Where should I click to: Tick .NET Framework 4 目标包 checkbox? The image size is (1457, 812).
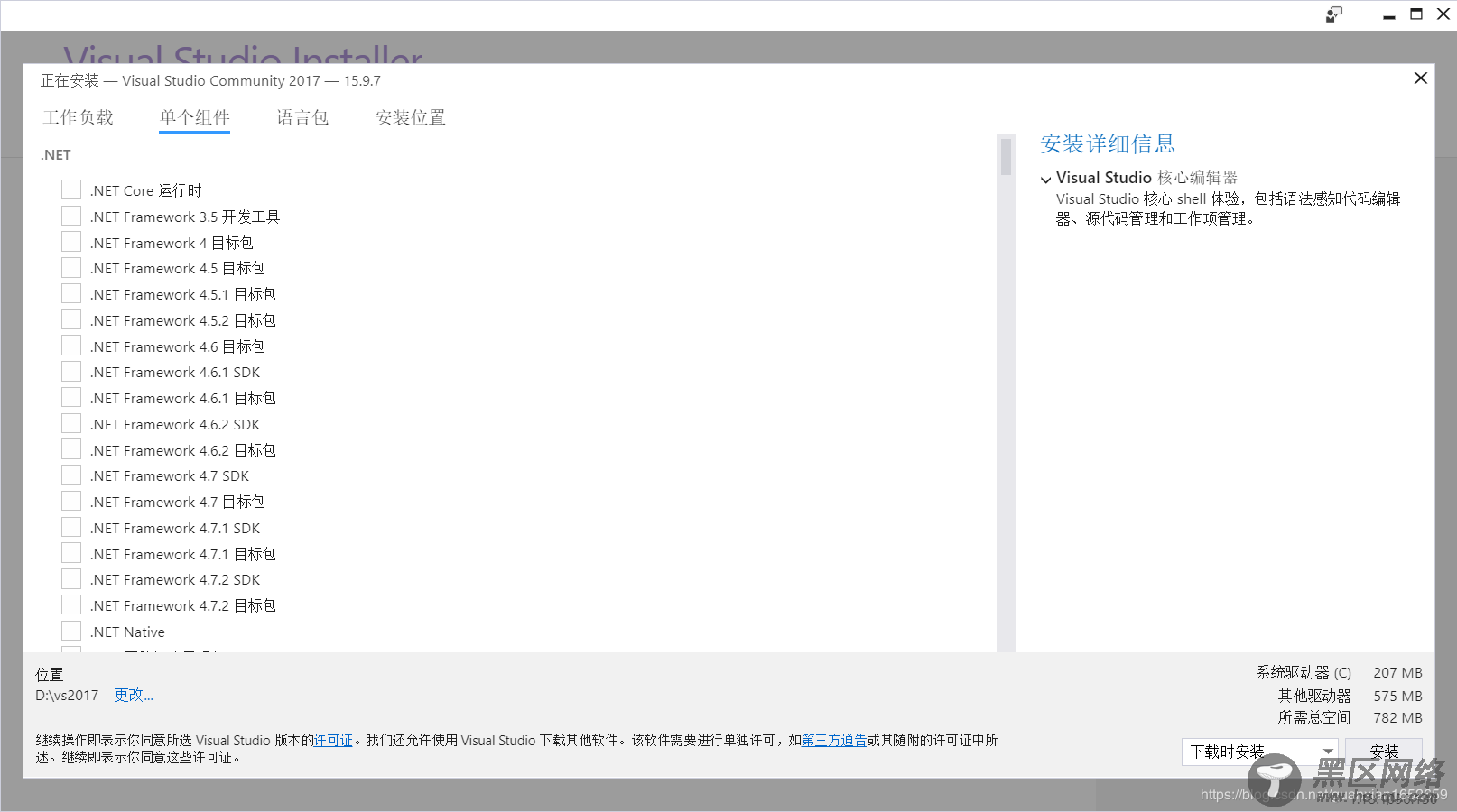pos(71,242)
